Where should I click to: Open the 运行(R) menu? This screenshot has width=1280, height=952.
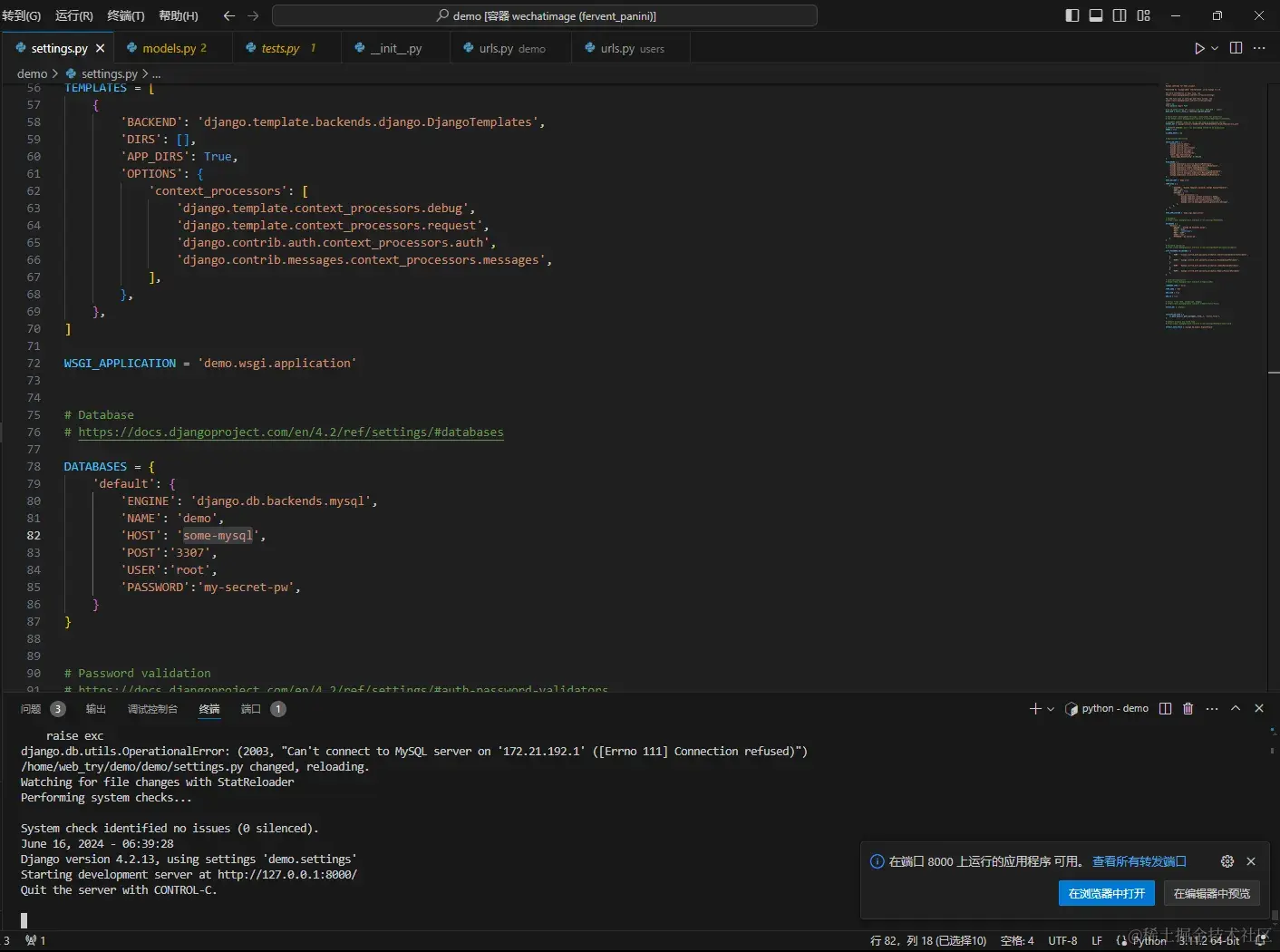(x=74, y=15)
